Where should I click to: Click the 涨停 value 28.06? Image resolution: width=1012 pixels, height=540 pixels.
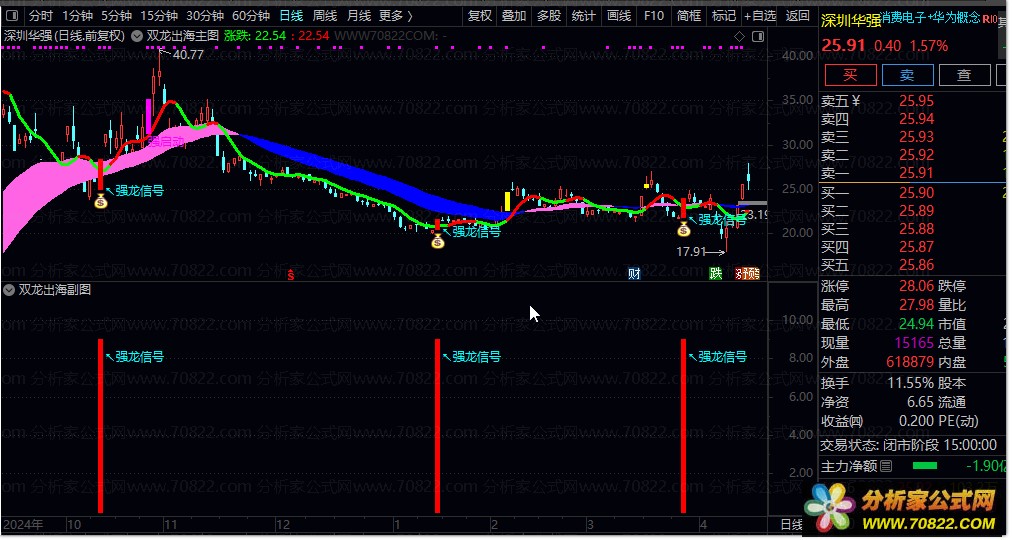[916, 286]
